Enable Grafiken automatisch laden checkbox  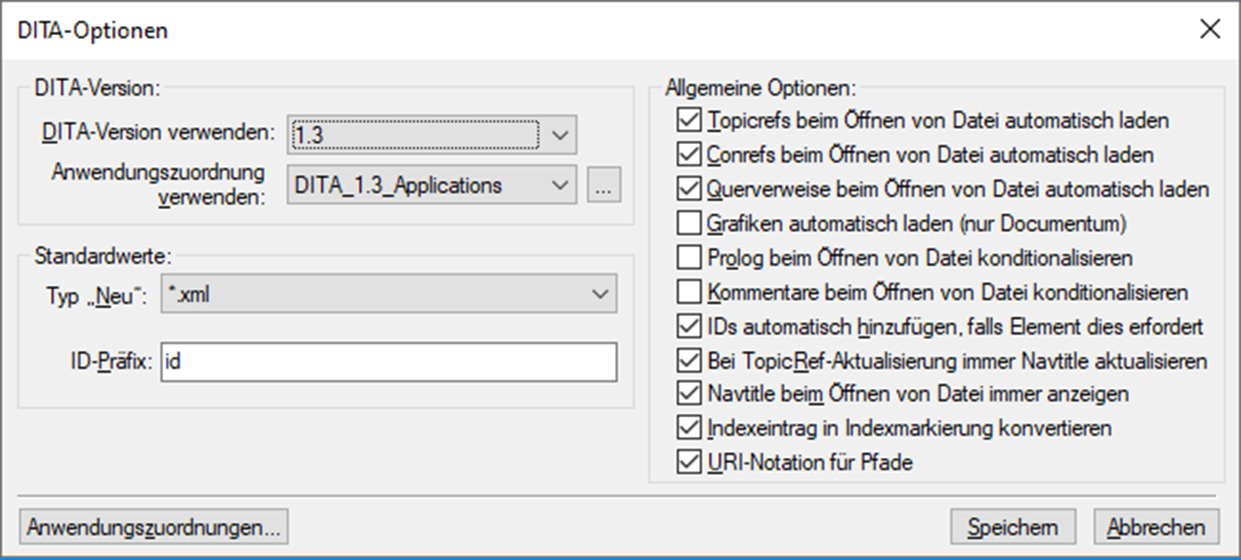point(689,223)
